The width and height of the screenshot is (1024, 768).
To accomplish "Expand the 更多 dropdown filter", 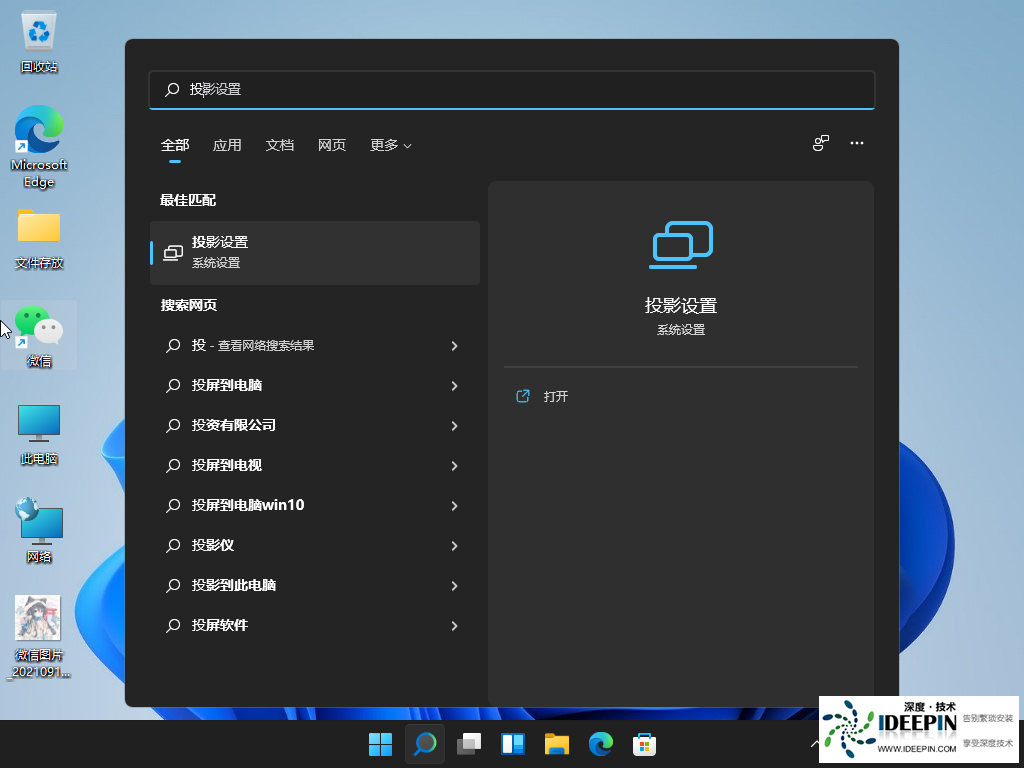I will pos(391,145).
